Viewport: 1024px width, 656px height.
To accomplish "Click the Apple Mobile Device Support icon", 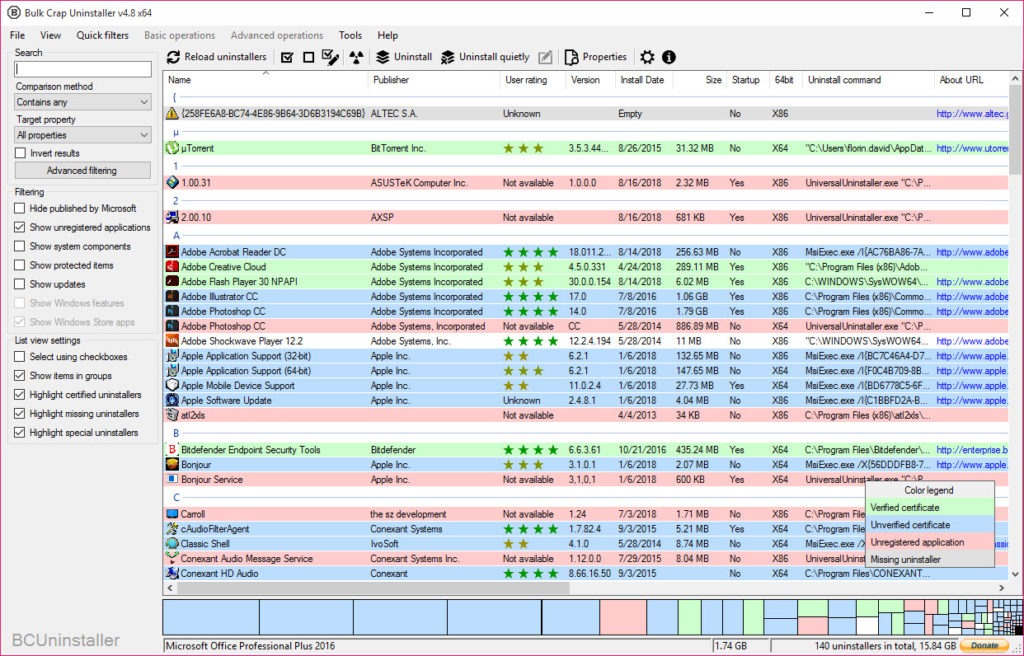I will click(172, 385).
